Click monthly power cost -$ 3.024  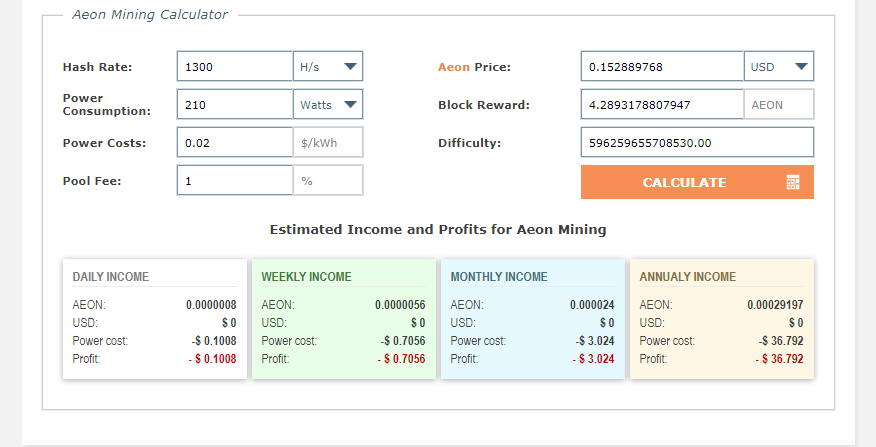click(595, 341)
